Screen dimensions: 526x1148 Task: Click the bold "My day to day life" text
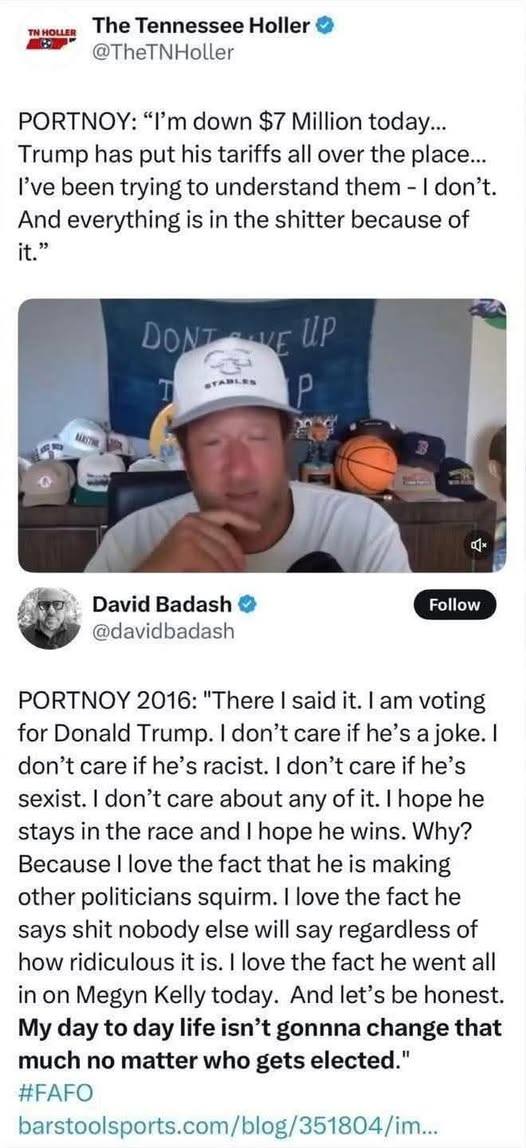coord(260,1043)
